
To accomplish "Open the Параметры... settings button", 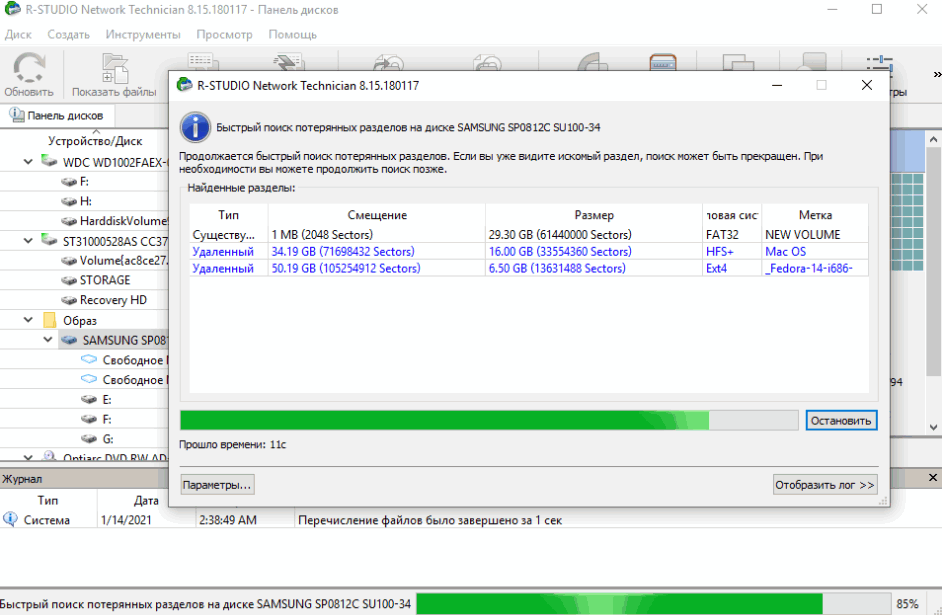I will [x=217, y=485].
